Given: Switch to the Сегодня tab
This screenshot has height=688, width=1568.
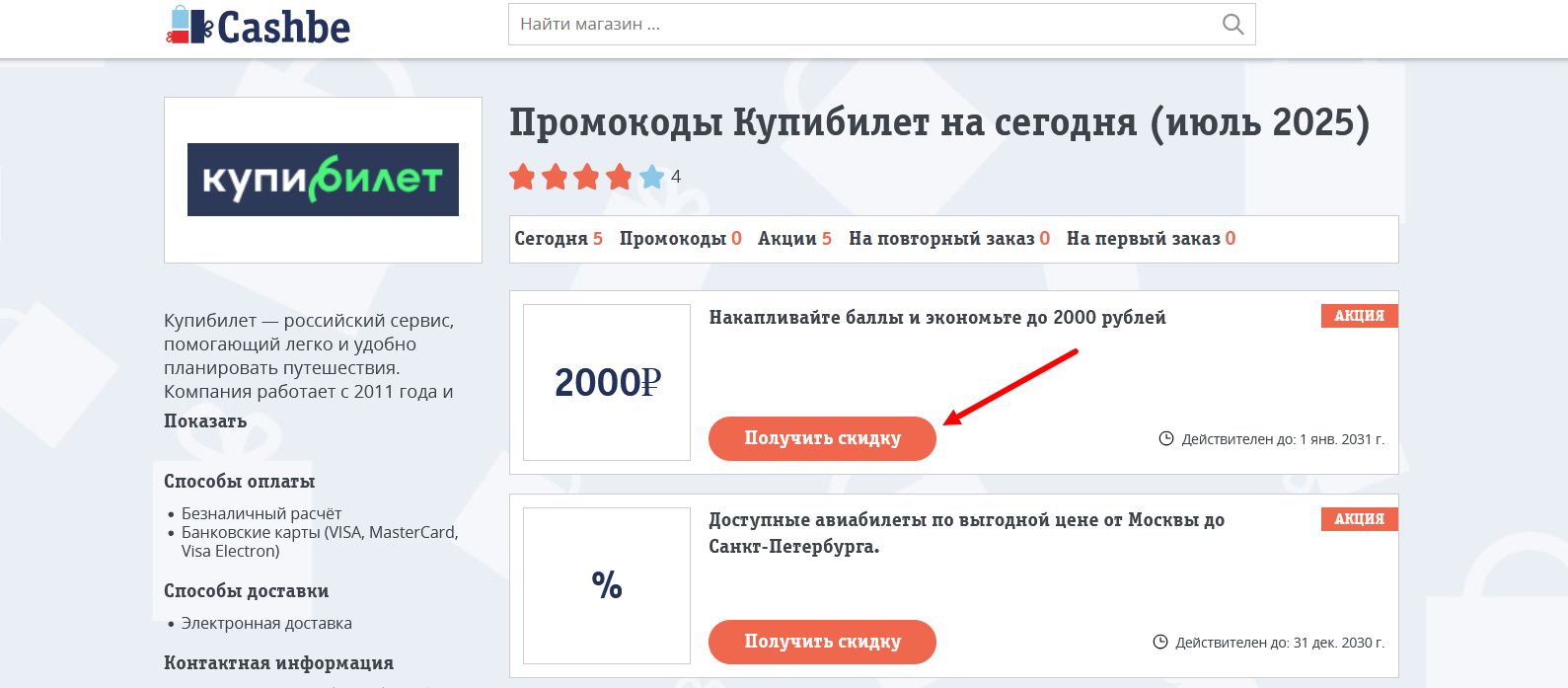Looking at the screenshot, I should coord(559,239).
